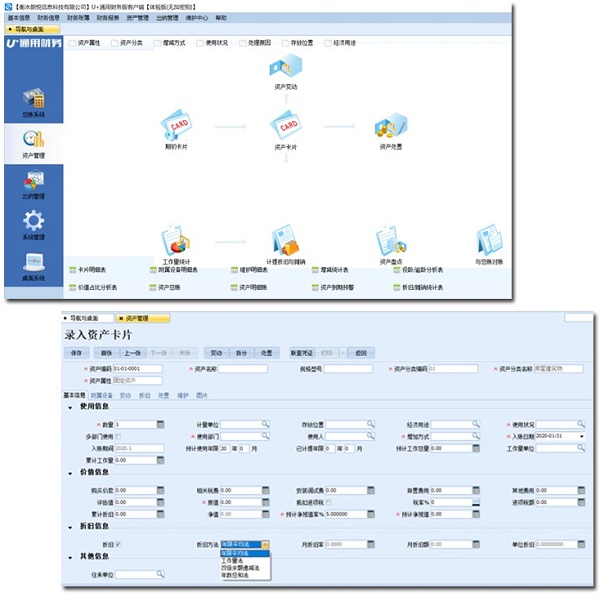The width and height of the screenshot is (600, 597).
Task: Collapse the 使用信息 section
Action: point(70,407)
